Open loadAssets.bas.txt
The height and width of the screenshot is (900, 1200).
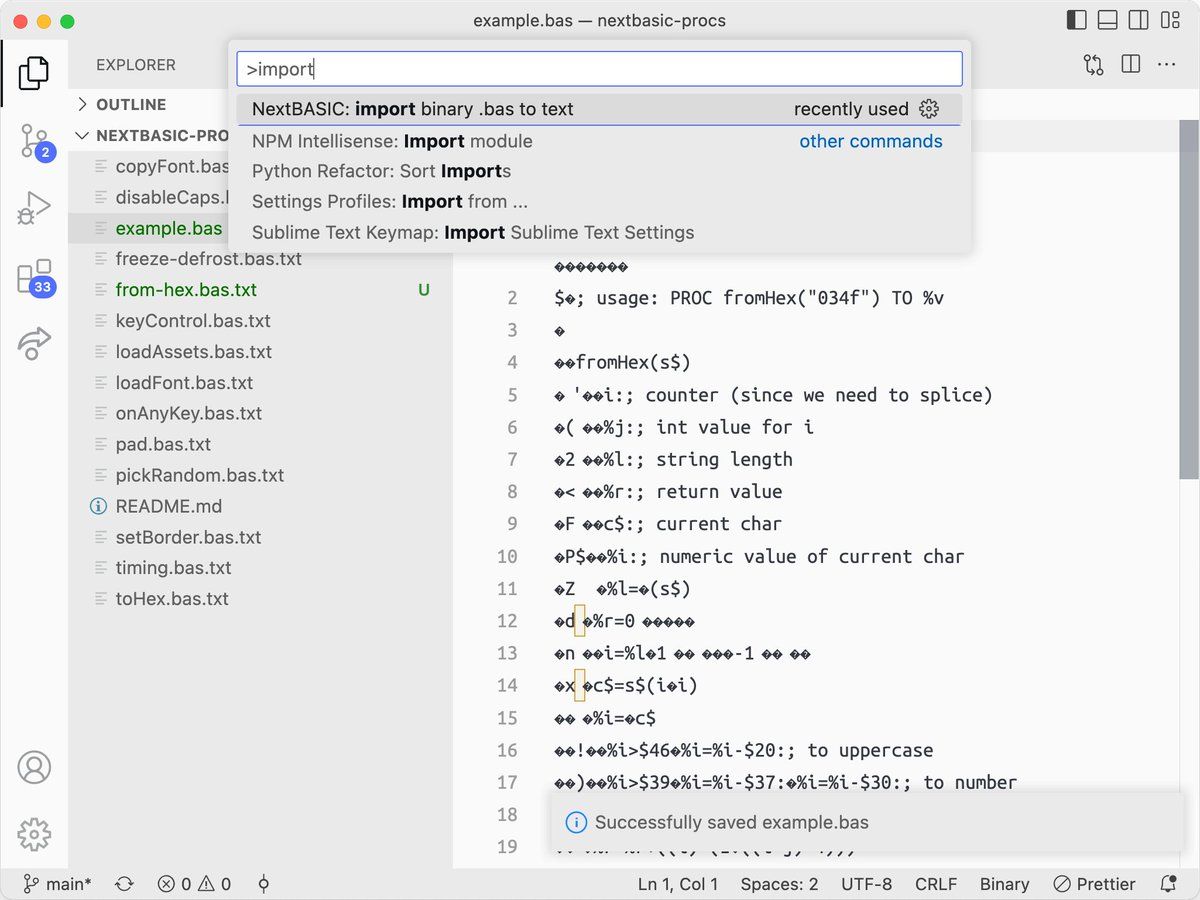click(x=194, y=352)
